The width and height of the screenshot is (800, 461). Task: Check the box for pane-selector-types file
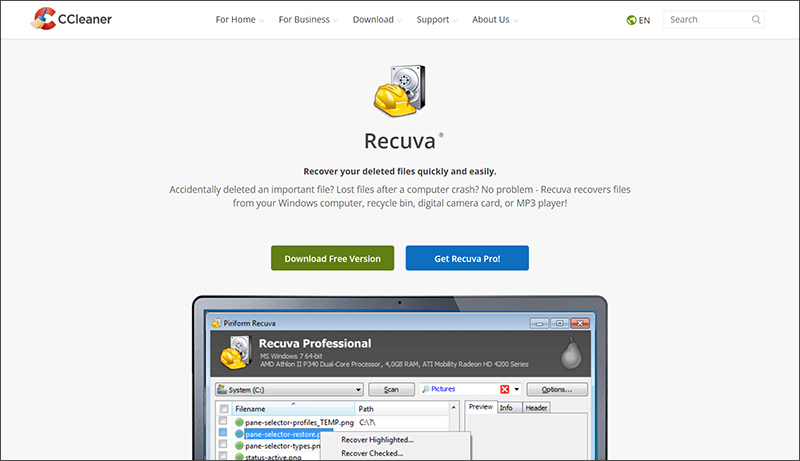223,444
